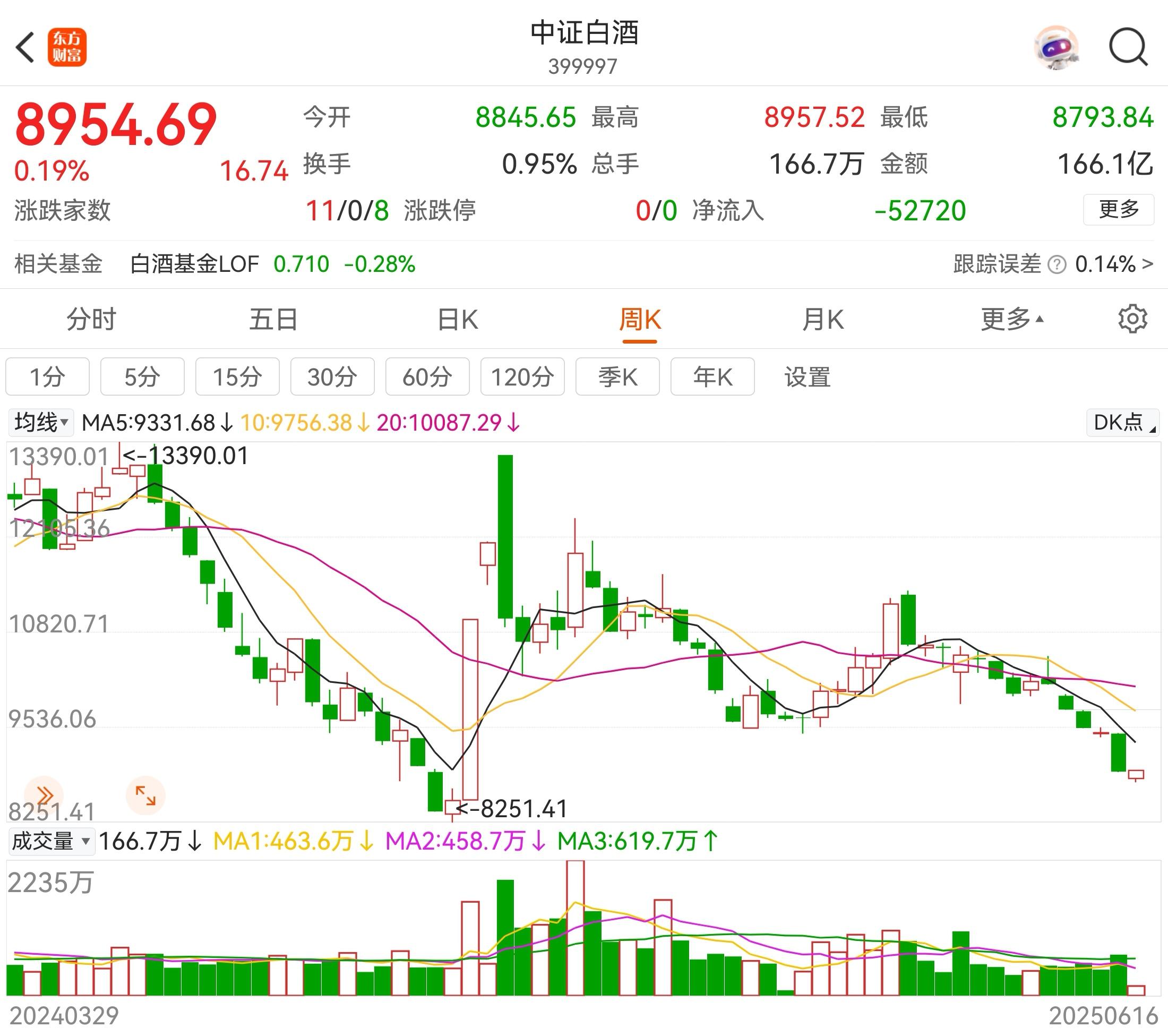The image size is (1168, 1036).
Task: Open 白酒基金LOF related fund link
Action: click(194, 264)
